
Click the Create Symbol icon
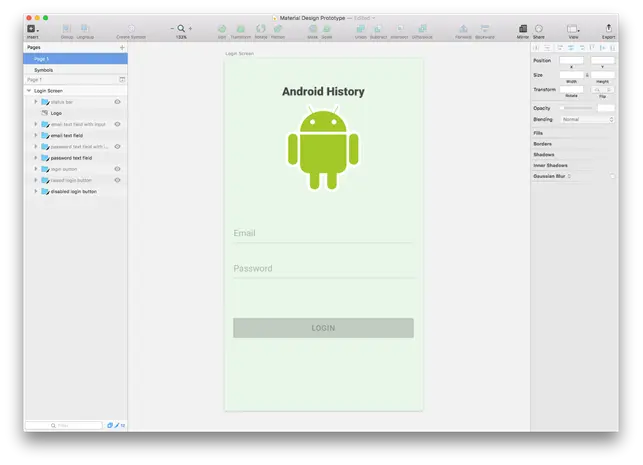(131, 28)
